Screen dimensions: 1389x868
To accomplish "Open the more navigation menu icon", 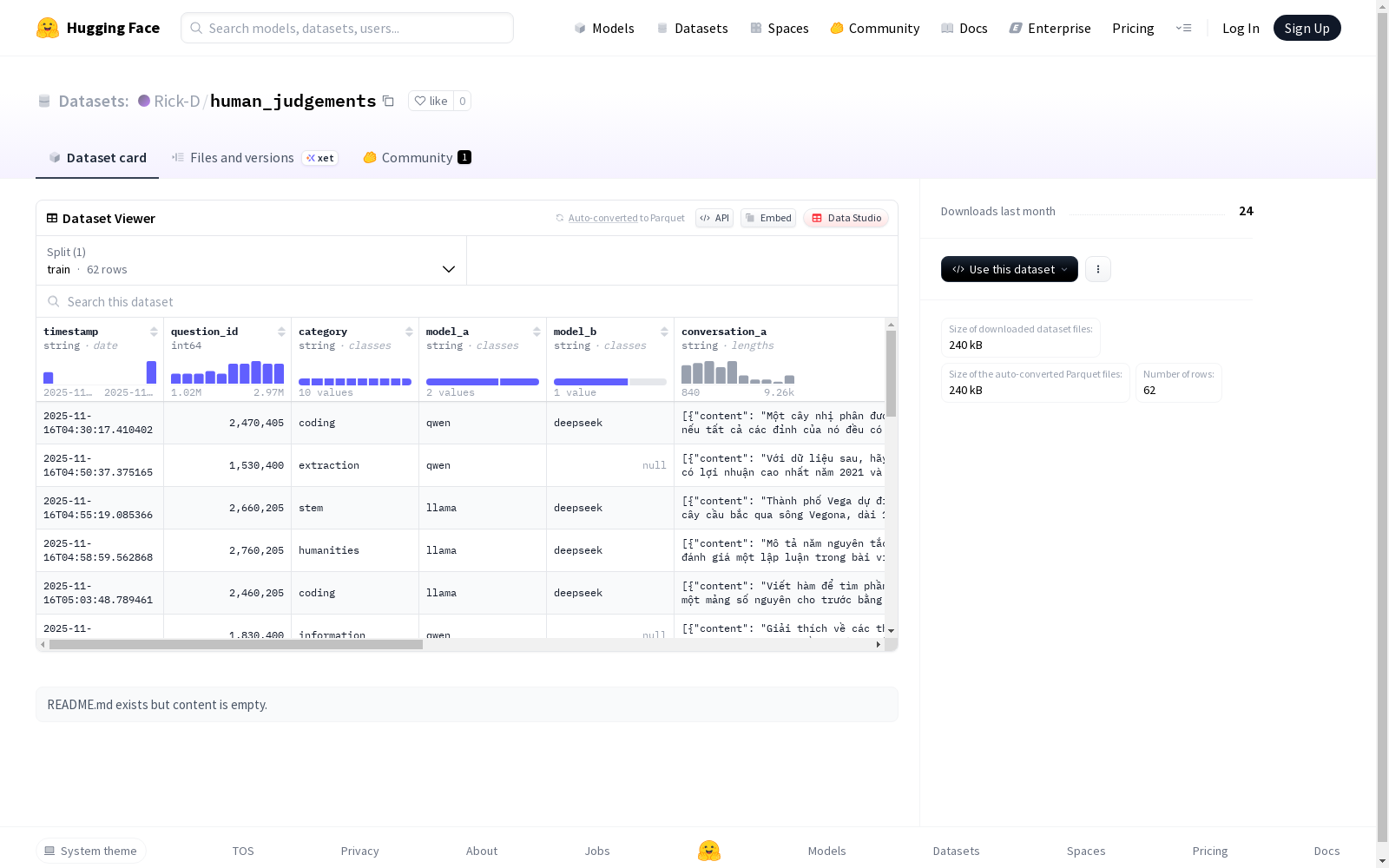I will click(1183, 28).
